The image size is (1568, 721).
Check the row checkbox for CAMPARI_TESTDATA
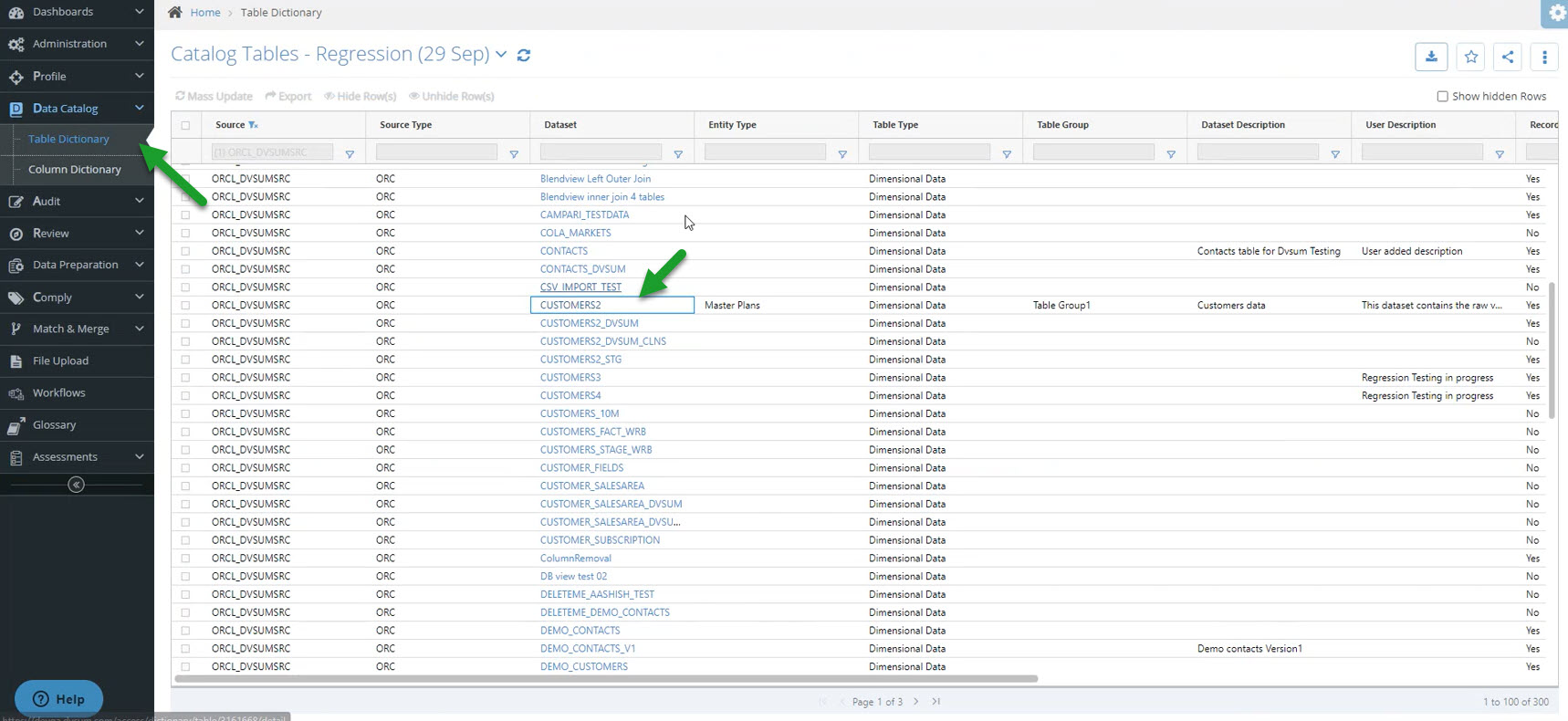tap(185, 215)
